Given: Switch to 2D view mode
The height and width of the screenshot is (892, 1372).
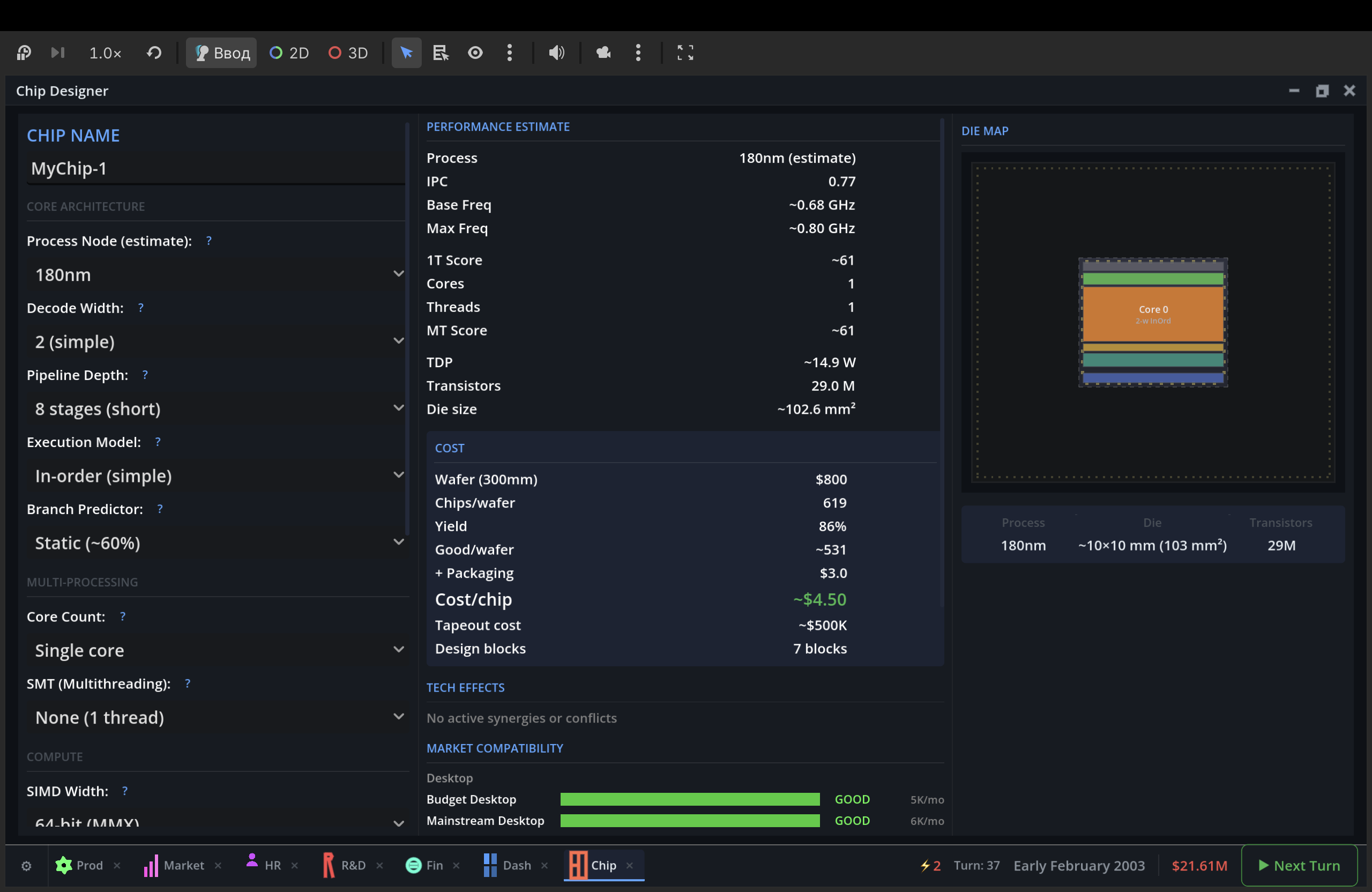Looking at the screenshot, I should coord(289,53).
